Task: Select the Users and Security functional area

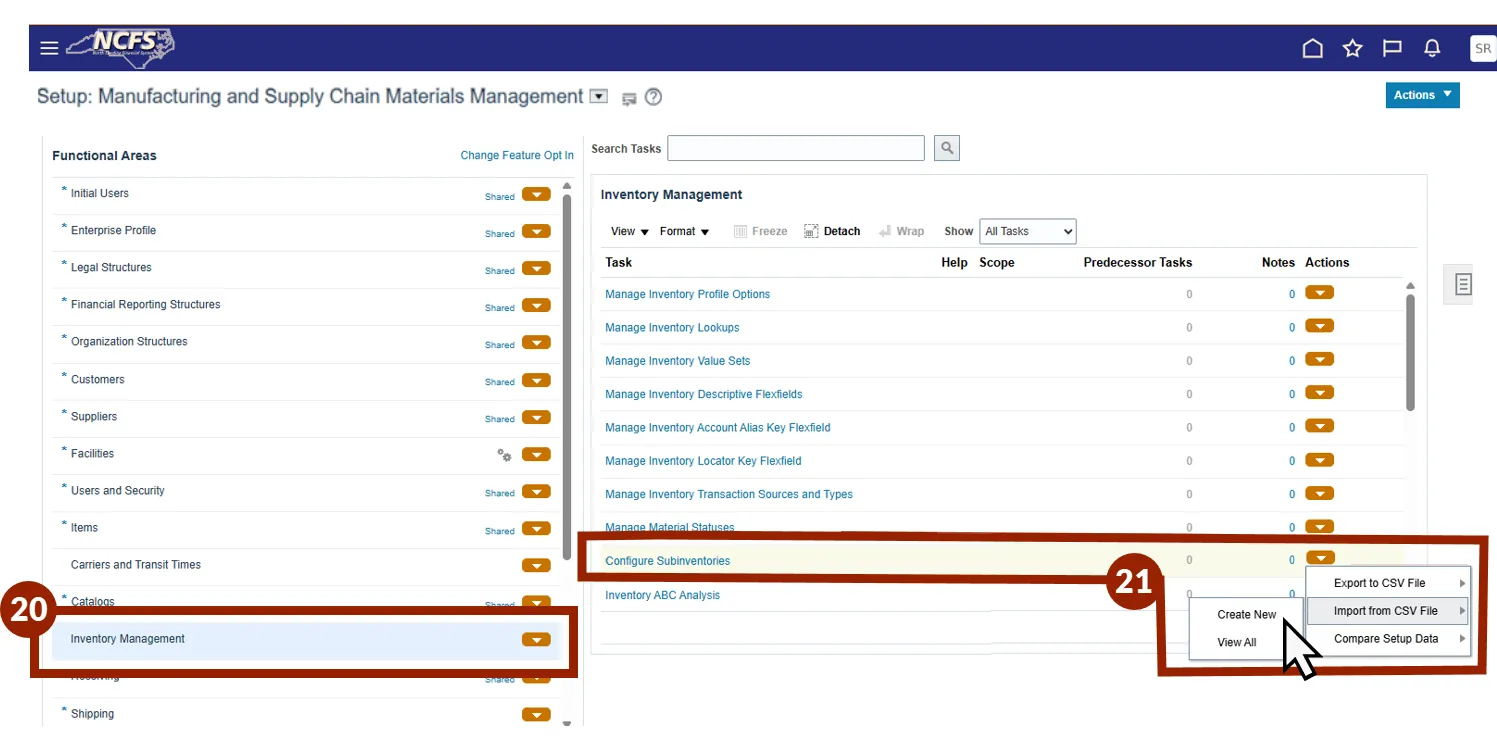Action: (x=118, y=491)
